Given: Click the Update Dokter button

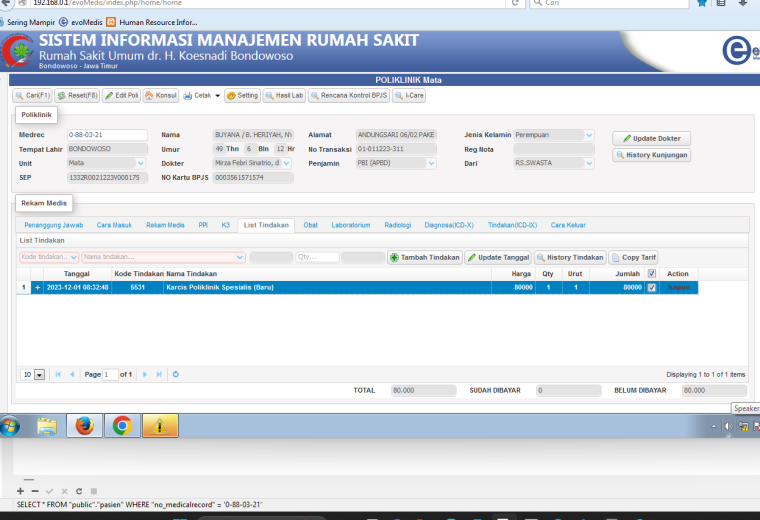Looking at the screenshot, I should point(651,138).
